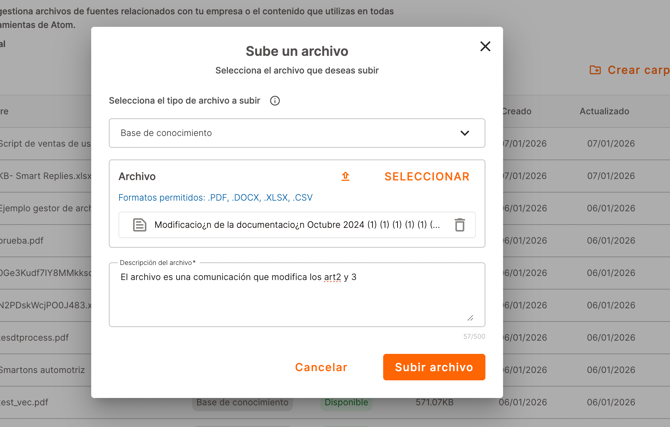Delete the attached file with trash icon
This screenshot has height=427, width=670.
coord(459,225)
